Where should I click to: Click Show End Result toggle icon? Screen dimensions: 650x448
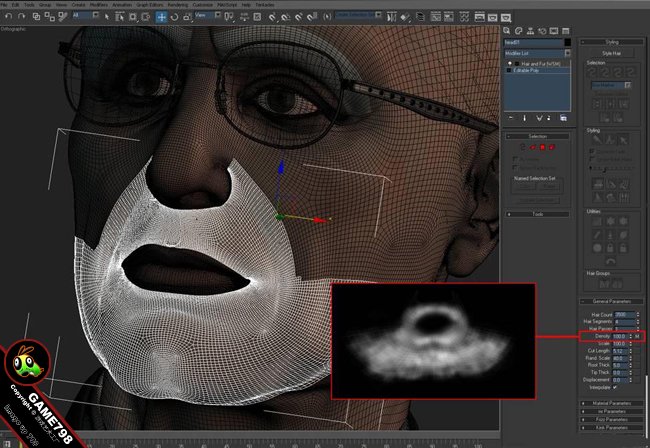click(524, 118)
